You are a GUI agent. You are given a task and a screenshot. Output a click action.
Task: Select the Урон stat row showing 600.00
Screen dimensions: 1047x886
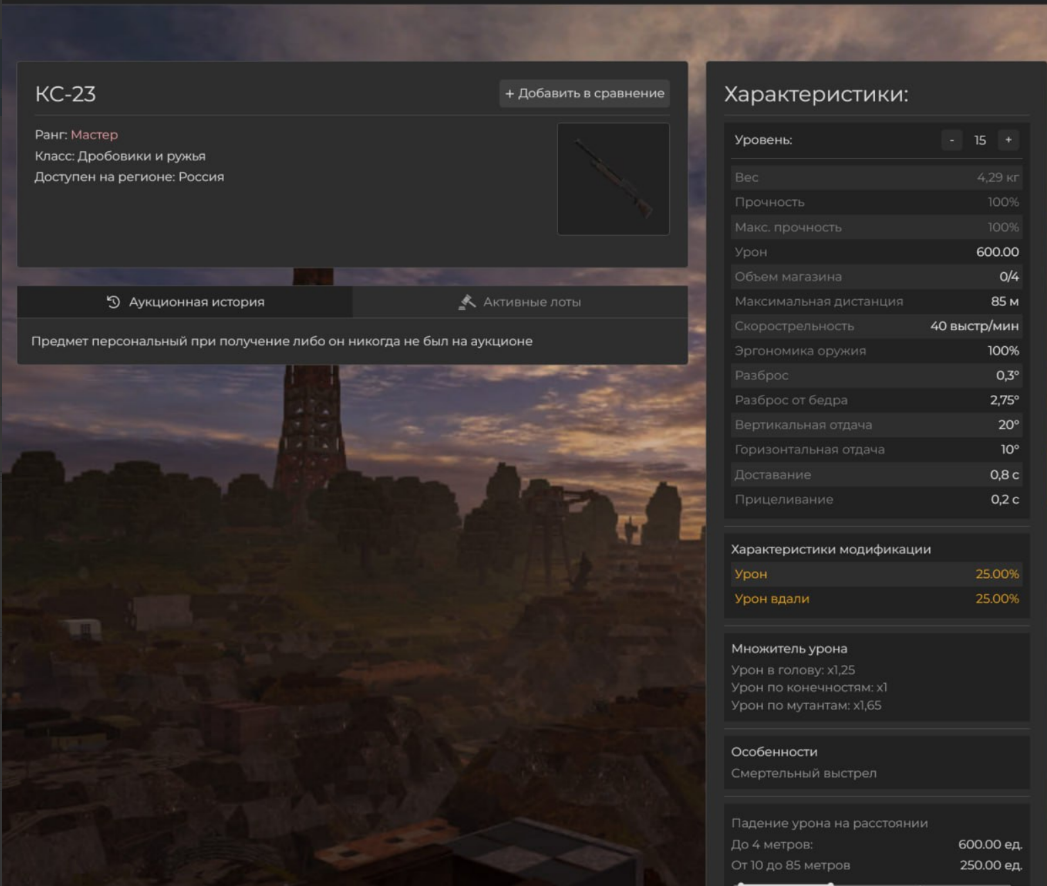coord(876,252)
